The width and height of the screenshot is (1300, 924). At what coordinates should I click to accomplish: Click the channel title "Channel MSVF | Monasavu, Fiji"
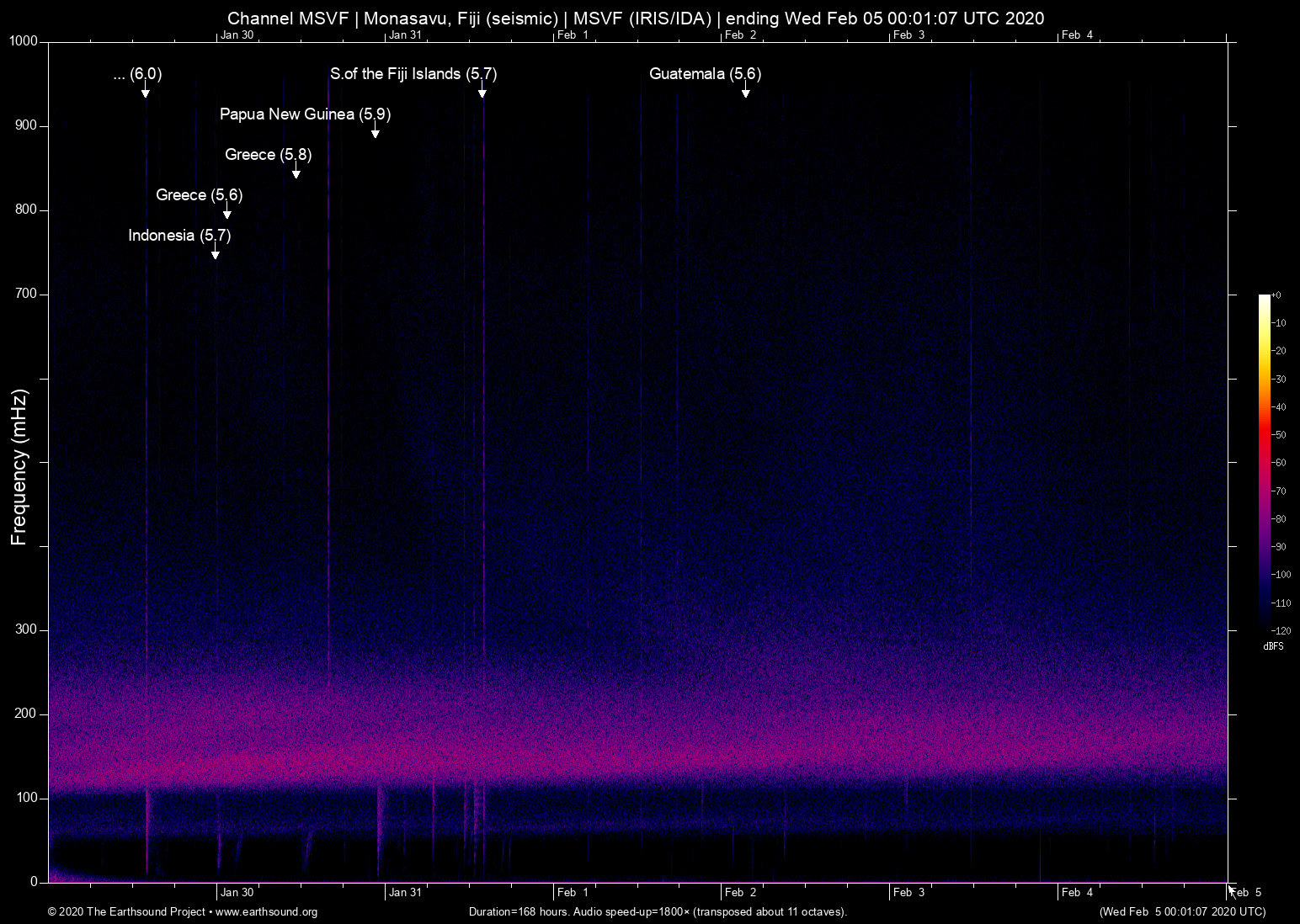(396, 18)
